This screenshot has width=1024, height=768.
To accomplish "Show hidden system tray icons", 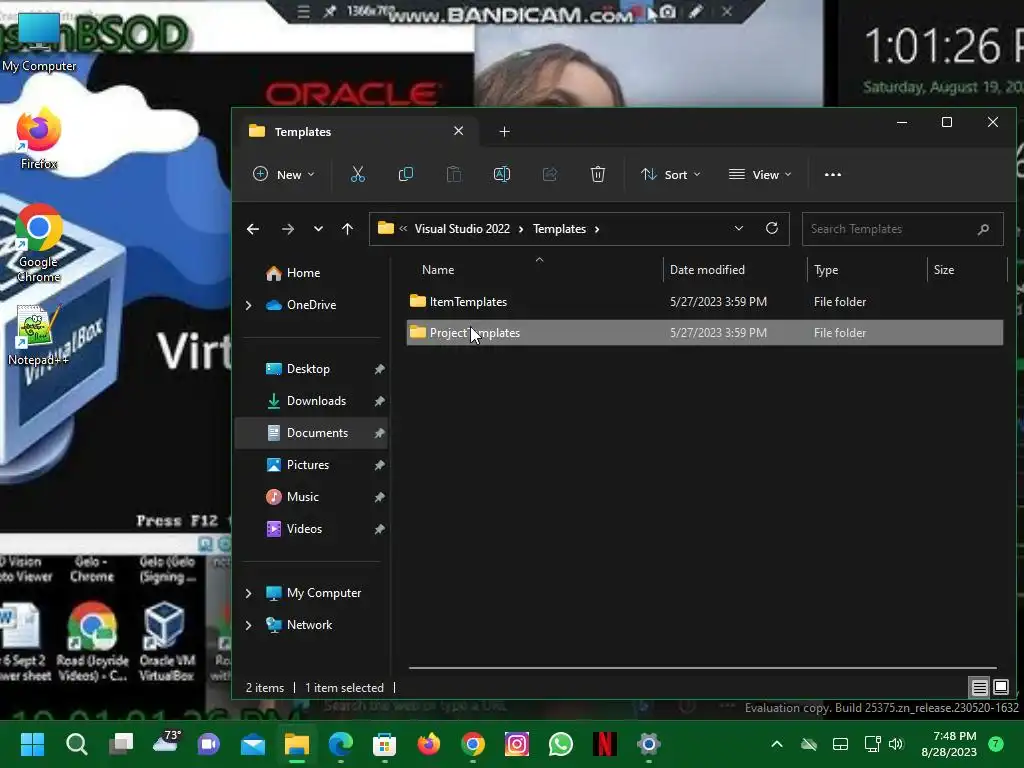I will coord(776,744).
